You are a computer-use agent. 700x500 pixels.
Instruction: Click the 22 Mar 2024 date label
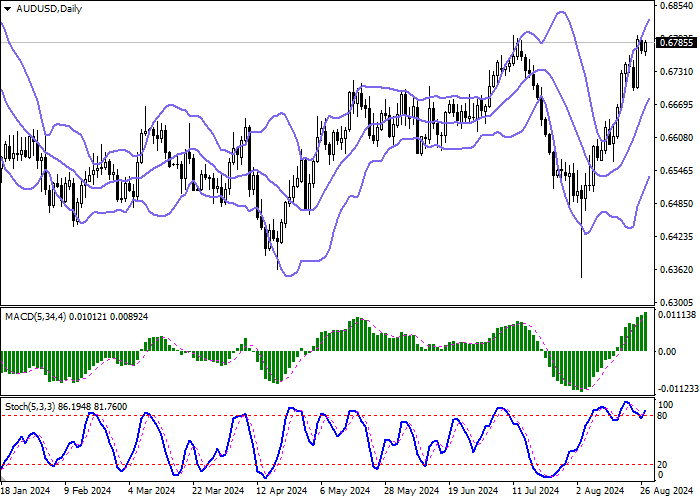(218, 491)
